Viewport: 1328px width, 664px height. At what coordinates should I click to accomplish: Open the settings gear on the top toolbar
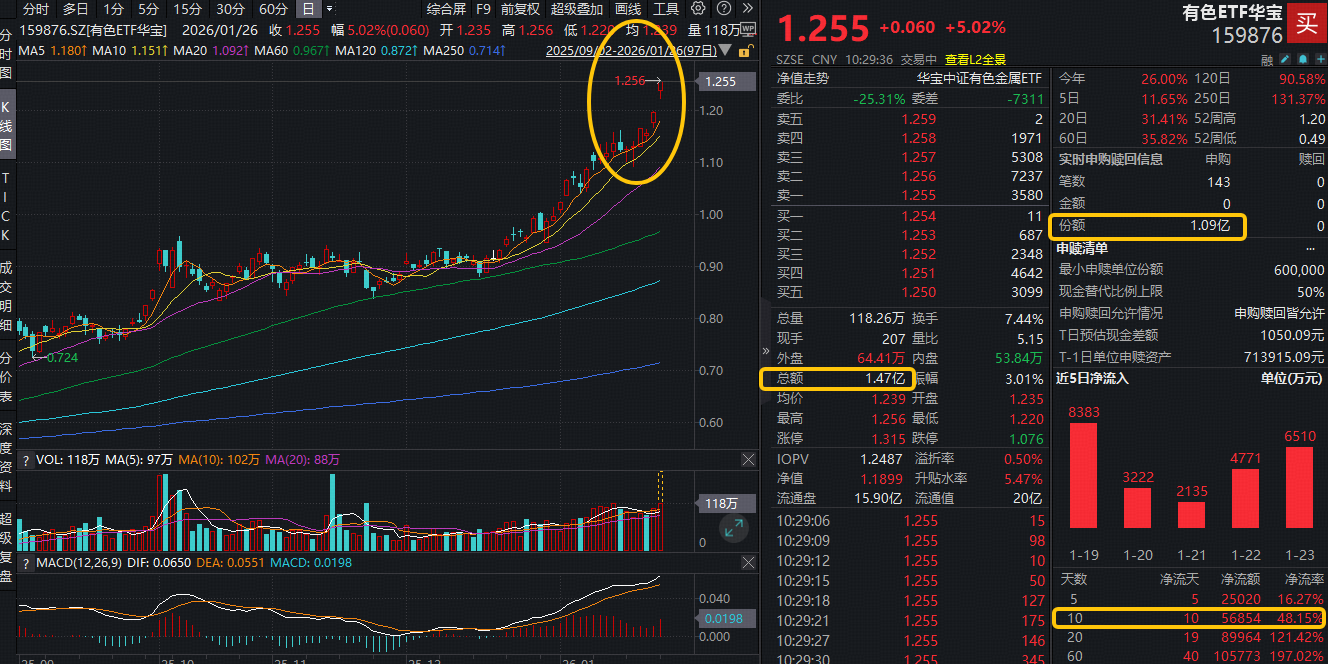pyautogui.click(x=698, y=9)
